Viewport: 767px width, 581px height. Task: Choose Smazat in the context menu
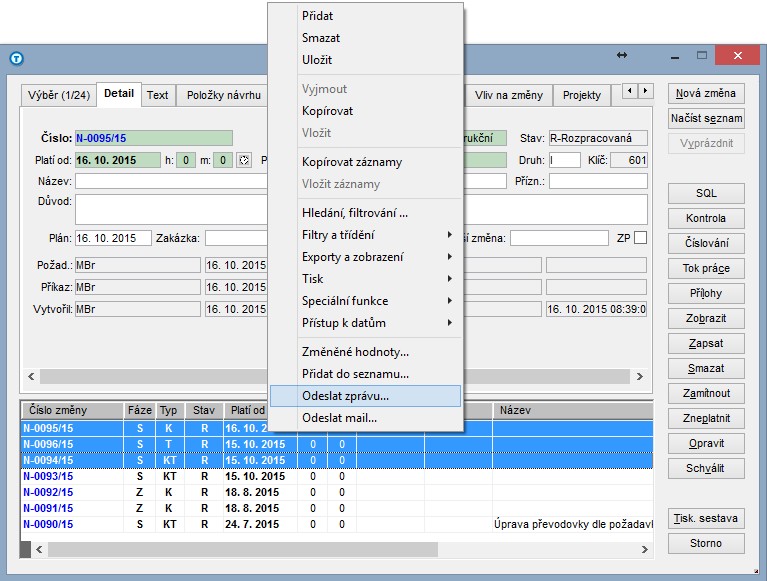(x=365, y=38)
